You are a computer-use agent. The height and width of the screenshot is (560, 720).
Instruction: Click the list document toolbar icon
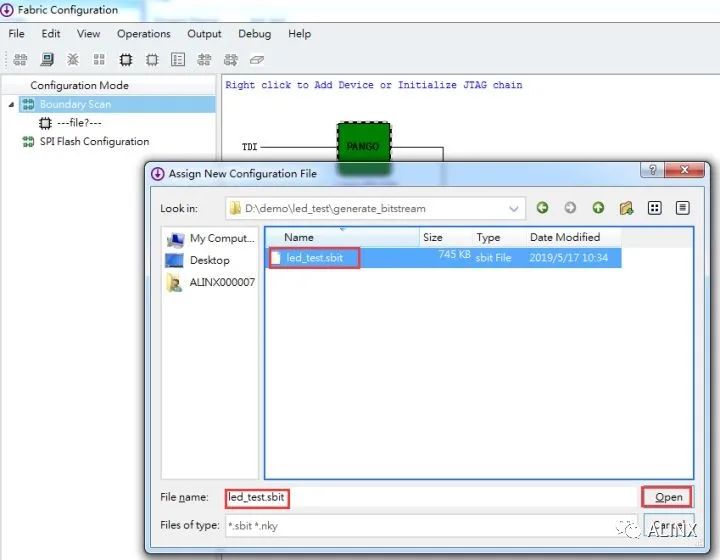178,60
